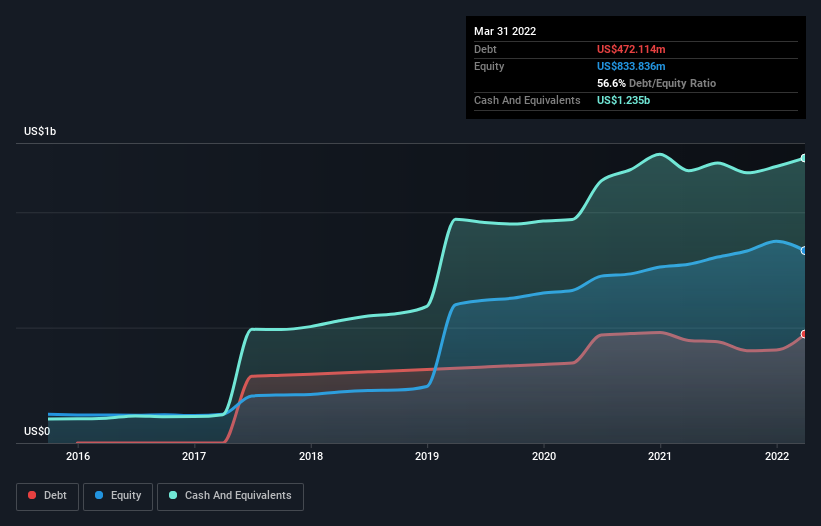Click the 2017 x-axis label
Viewport: 821px width, 526px height.
(194, 456)
